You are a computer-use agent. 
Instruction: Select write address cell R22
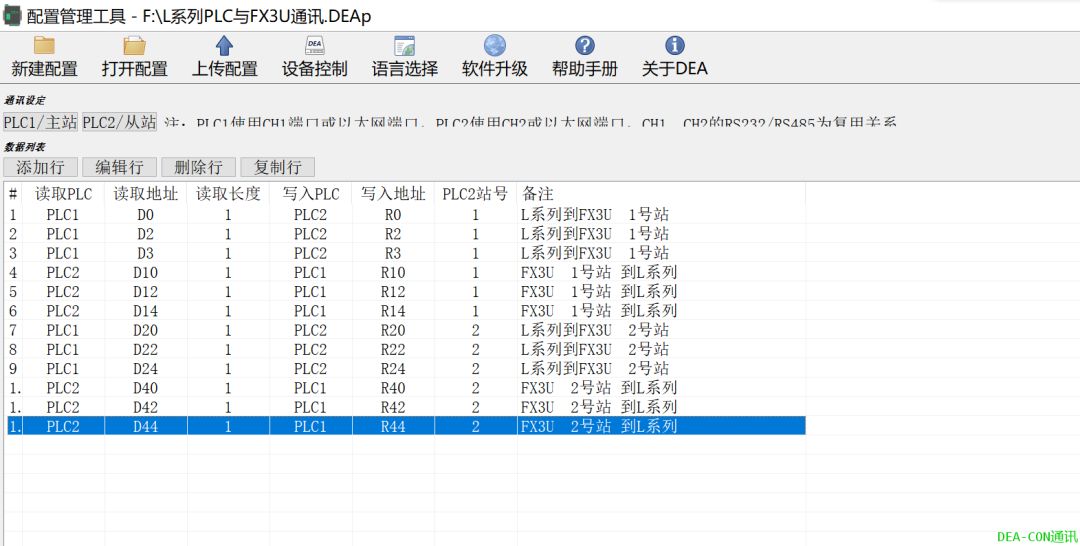(x=393, y=349)
